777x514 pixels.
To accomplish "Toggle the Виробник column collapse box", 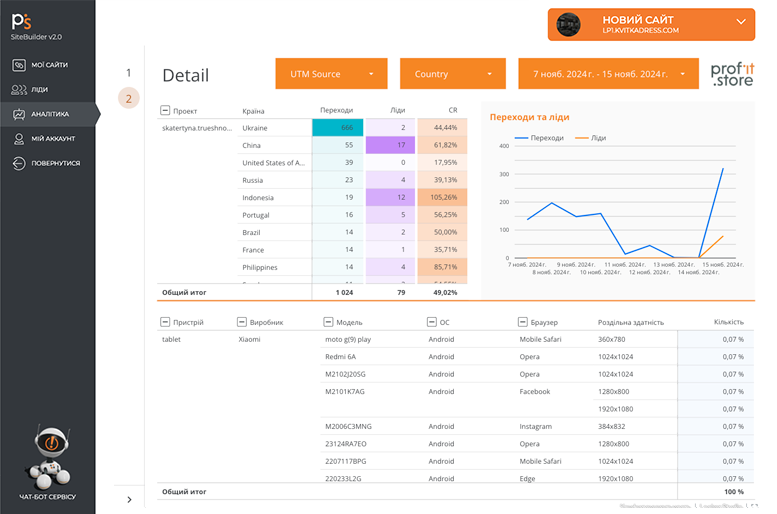I will click(241, 322).
